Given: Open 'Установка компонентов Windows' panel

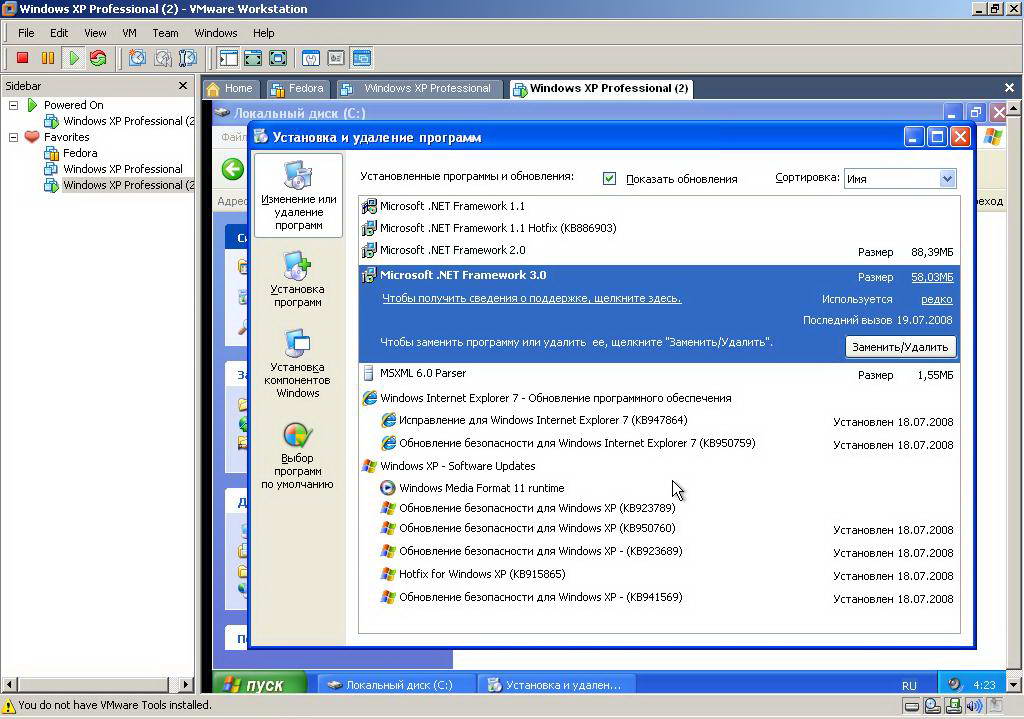Looking at the screenshot, I should pyautogui.click(x=297, y=364).
